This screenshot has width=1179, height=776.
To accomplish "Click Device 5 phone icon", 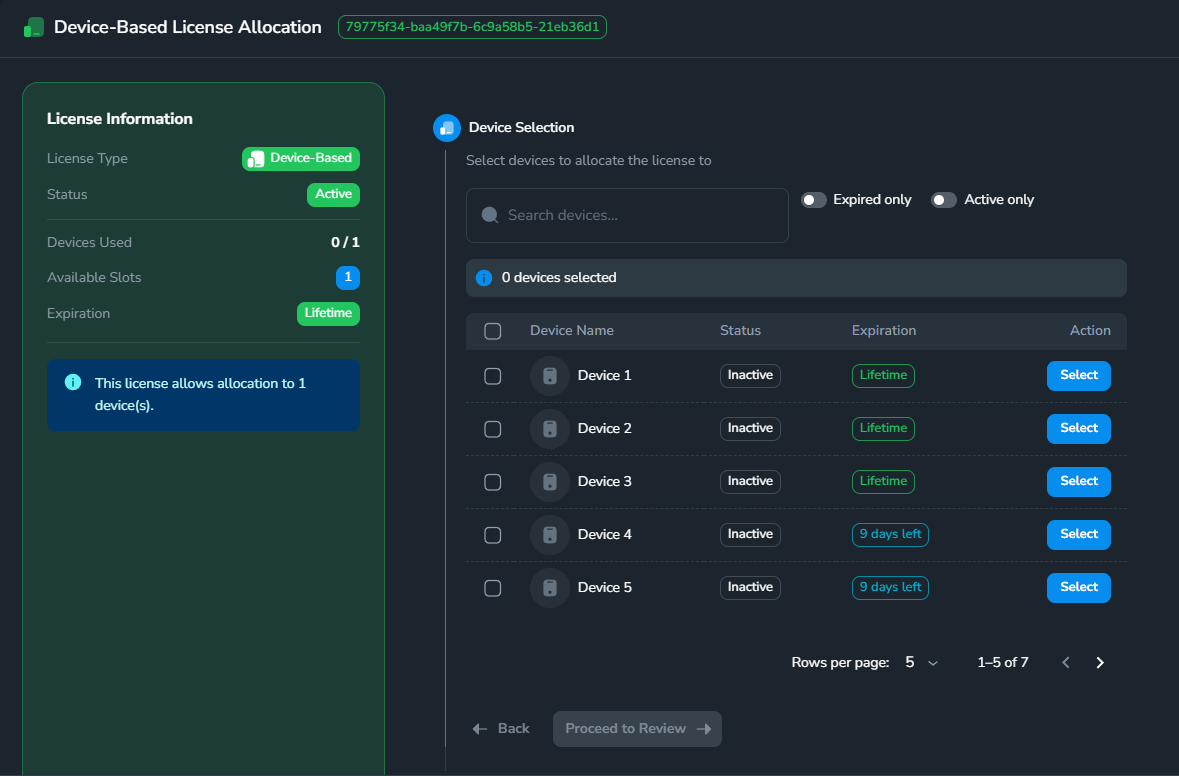I will point(550,588).
